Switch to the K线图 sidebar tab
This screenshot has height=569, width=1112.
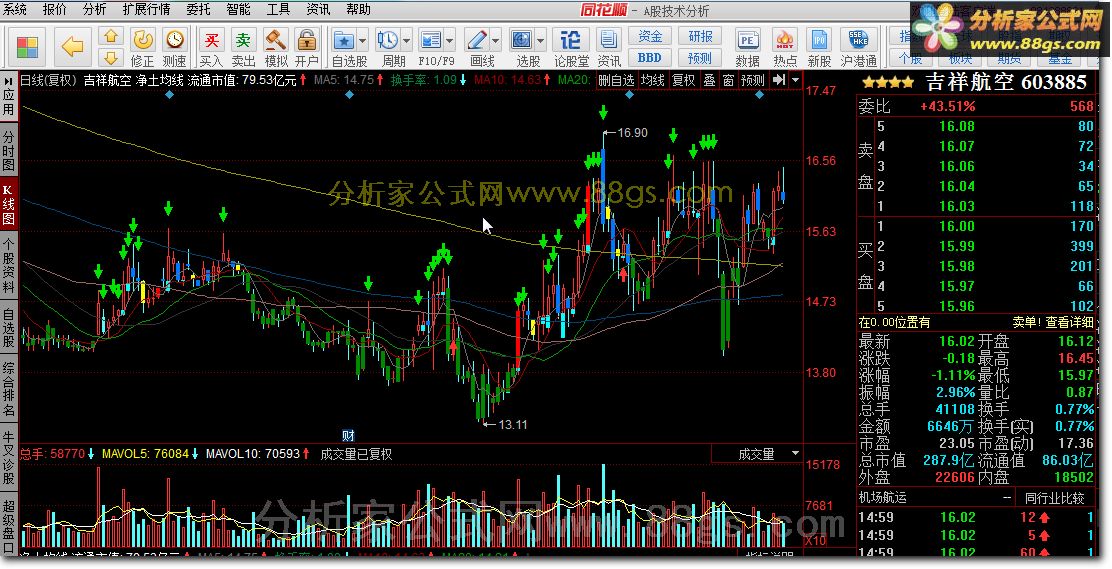pos(9,206)
